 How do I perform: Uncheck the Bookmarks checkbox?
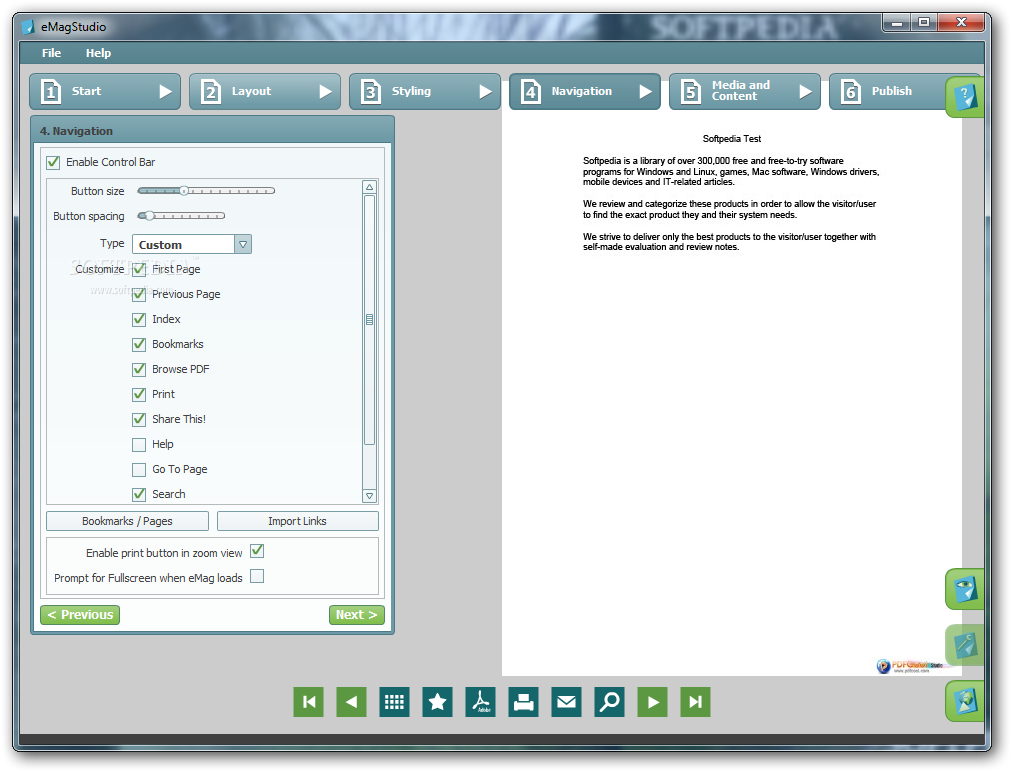[139, 345]
